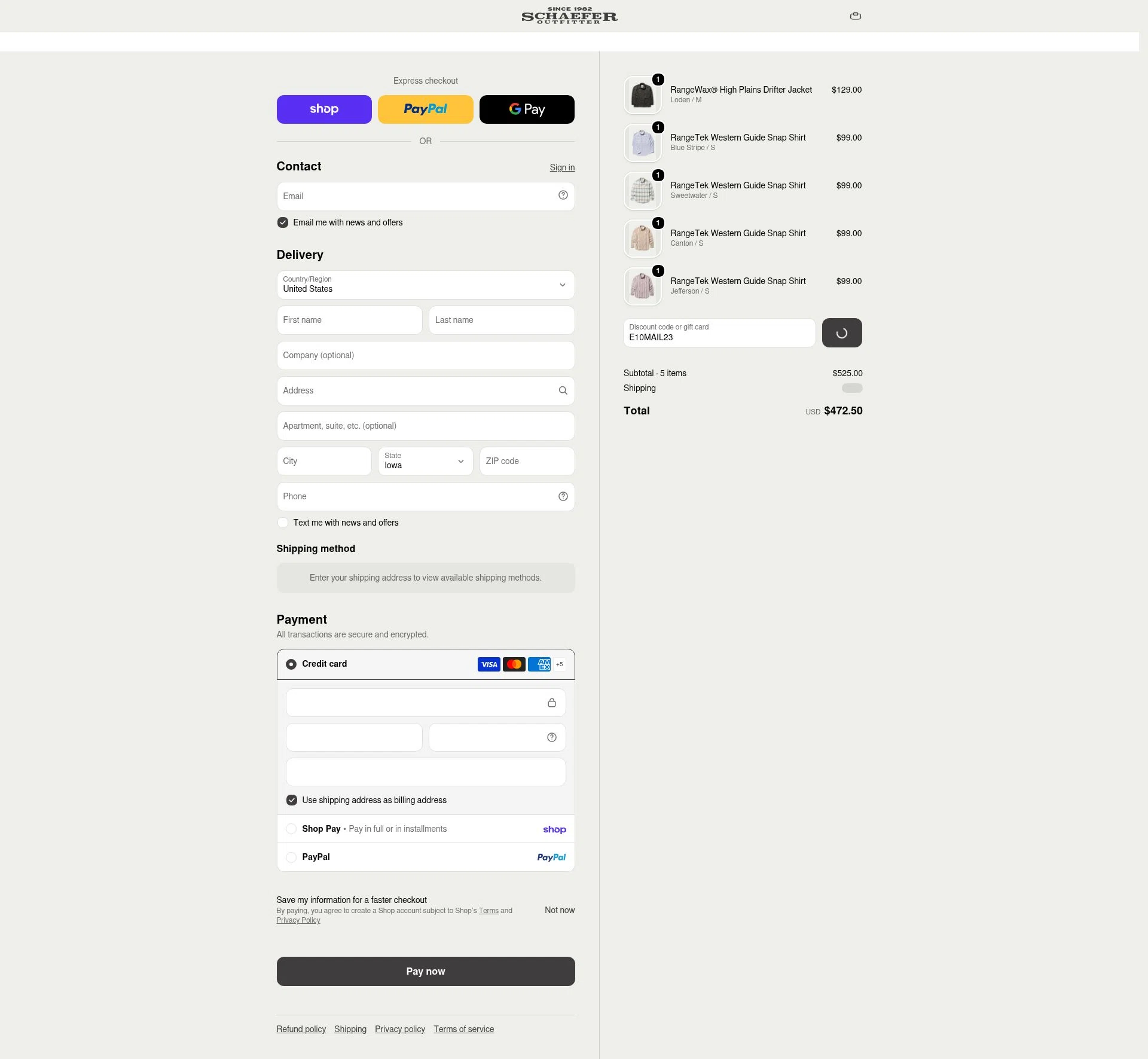Click the Schaefer Outfitter logo
The image size is (1148, 1059).
pyautogui.click(x=569, y=16)
